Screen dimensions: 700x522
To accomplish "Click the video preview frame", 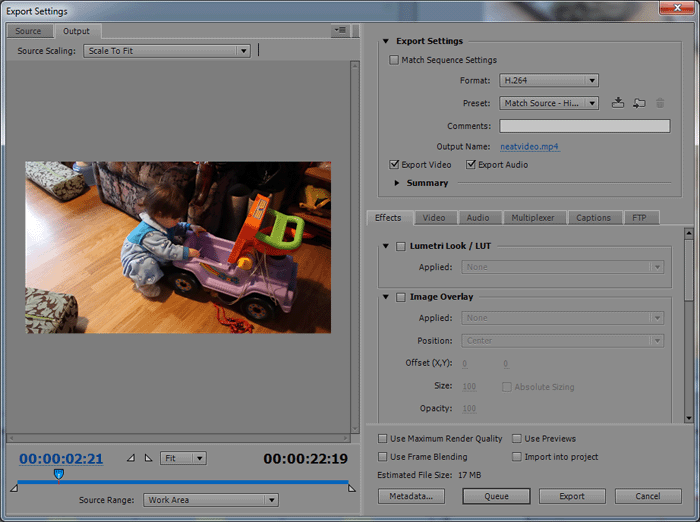I will click(178, 247).
